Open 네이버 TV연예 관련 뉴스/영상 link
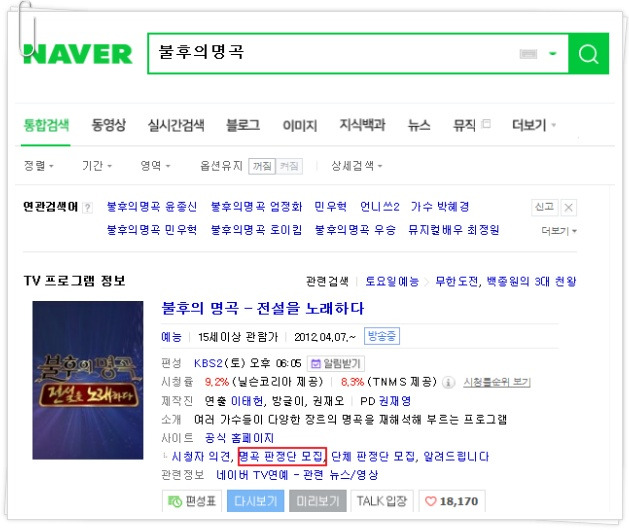This screenshot has height=530, width=629. pos(297,475)
